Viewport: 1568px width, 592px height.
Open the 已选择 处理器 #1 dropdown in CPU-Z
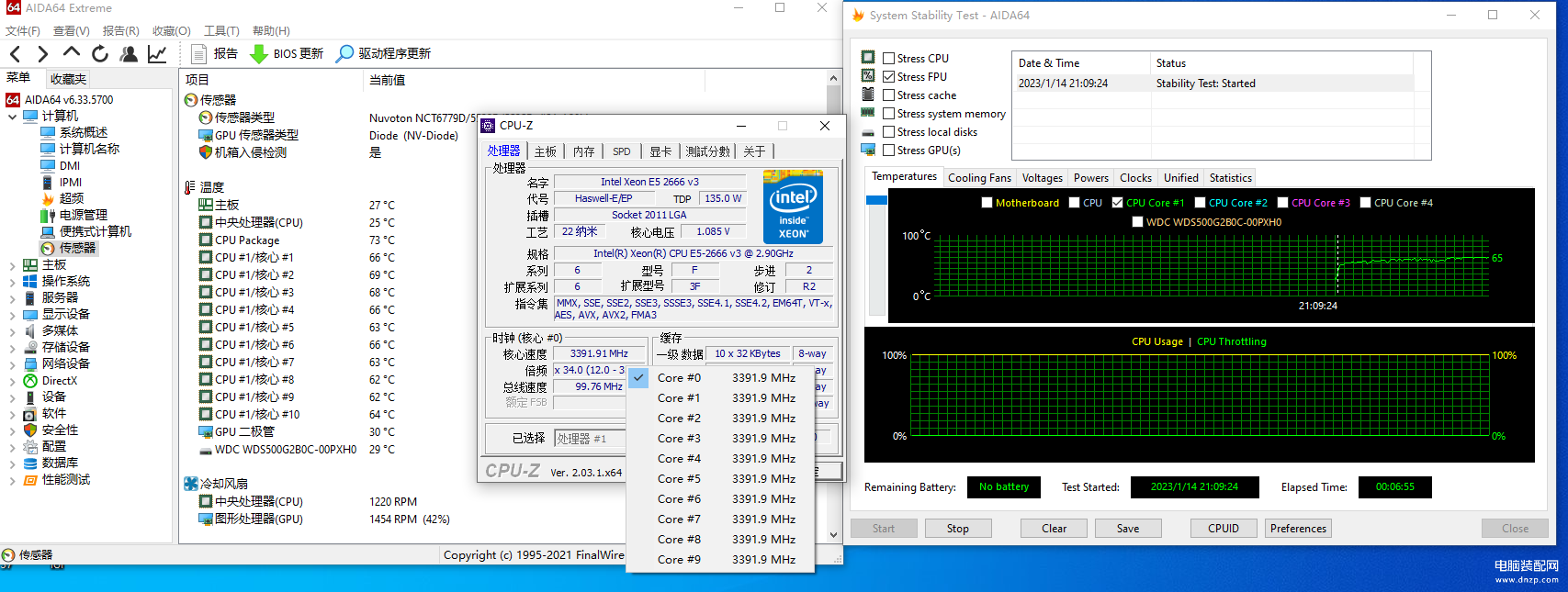tap(591, 439)
